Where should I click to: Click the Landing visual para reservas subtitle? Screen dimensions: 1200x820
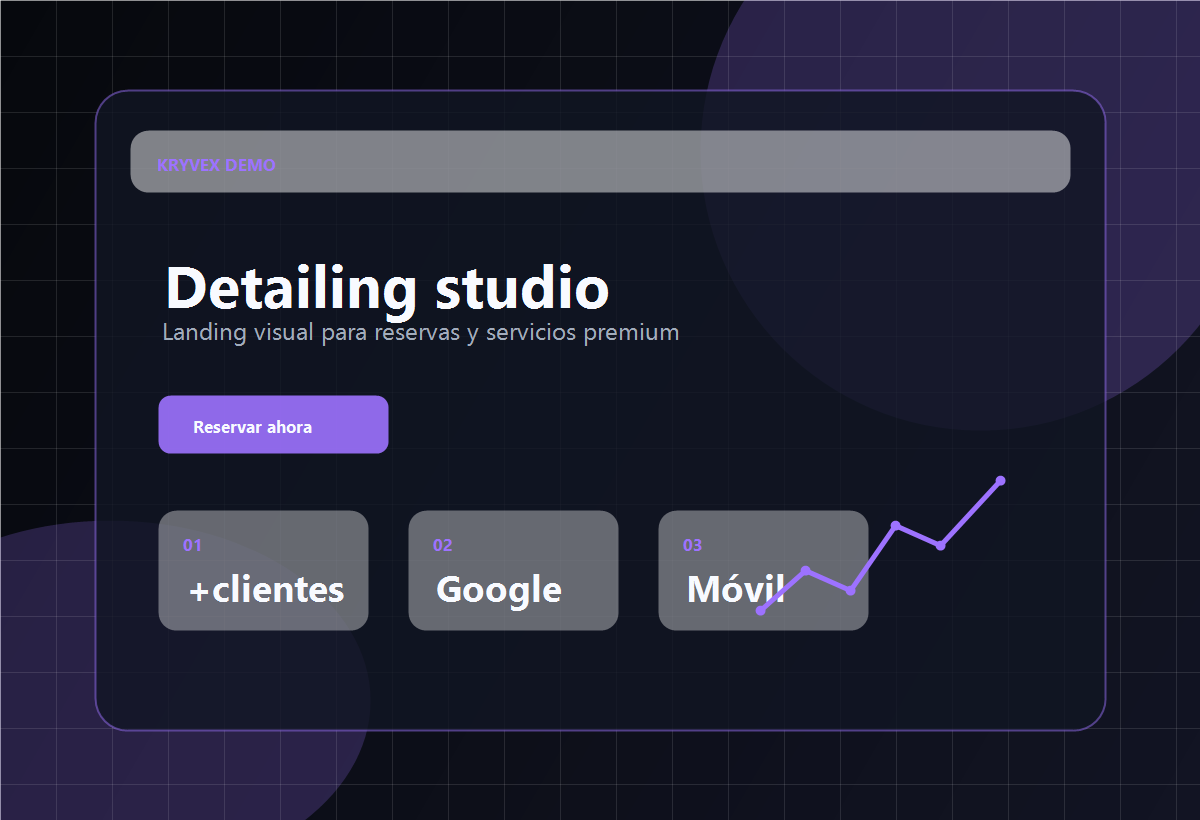tap(421, 332)
